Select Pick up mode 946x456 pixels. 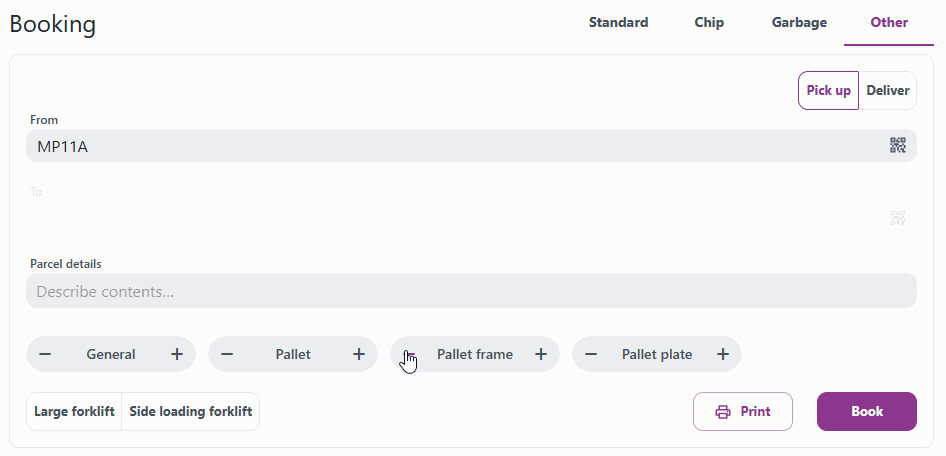pos(828,90)
